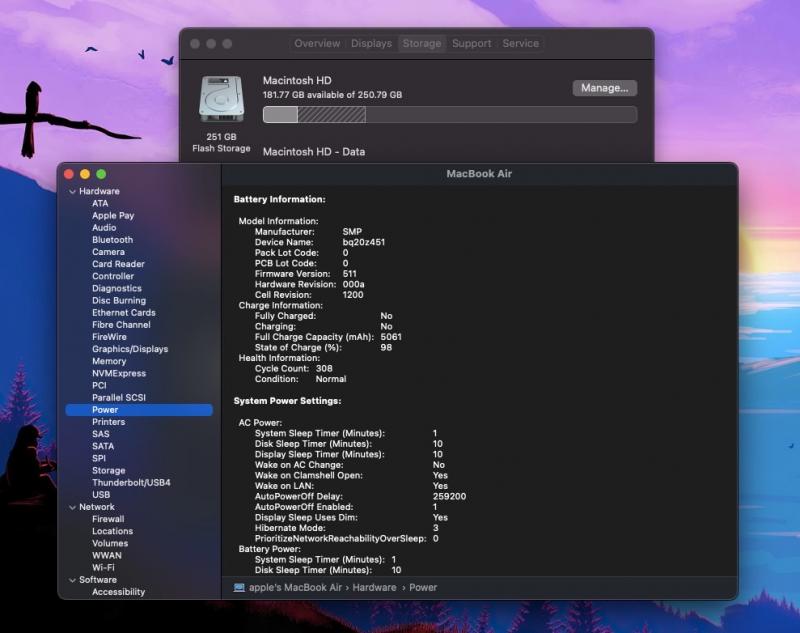Open Storage in the sidebar list

point(108,471)
